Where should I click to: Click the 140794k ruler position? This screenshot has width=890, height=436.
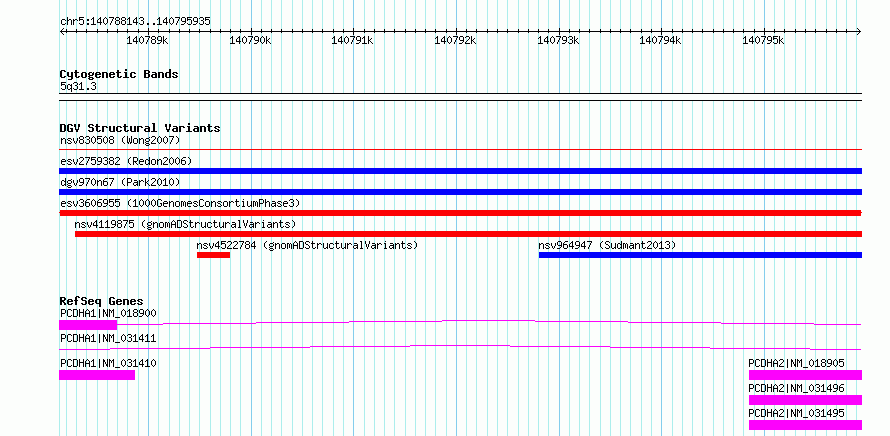pyautogui.click(x=661, y=40)
